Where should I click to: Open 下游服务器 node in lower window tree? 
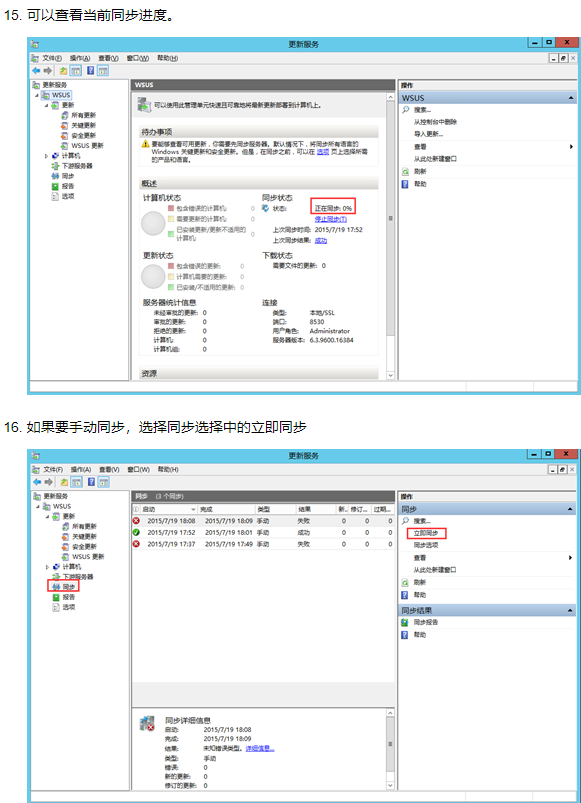point(73,577)
